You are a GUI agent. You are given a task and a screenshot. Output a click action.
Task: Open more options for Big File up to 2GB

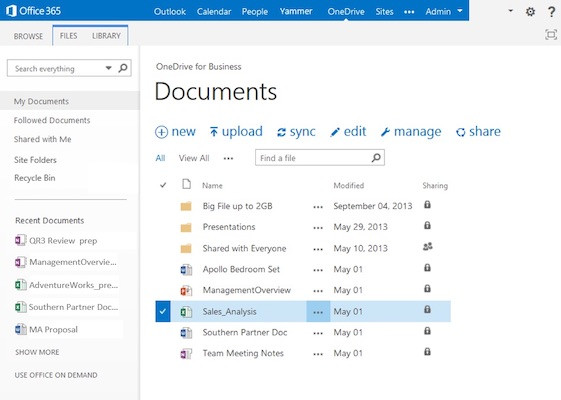pyautogui.click(x=318, y=207)
